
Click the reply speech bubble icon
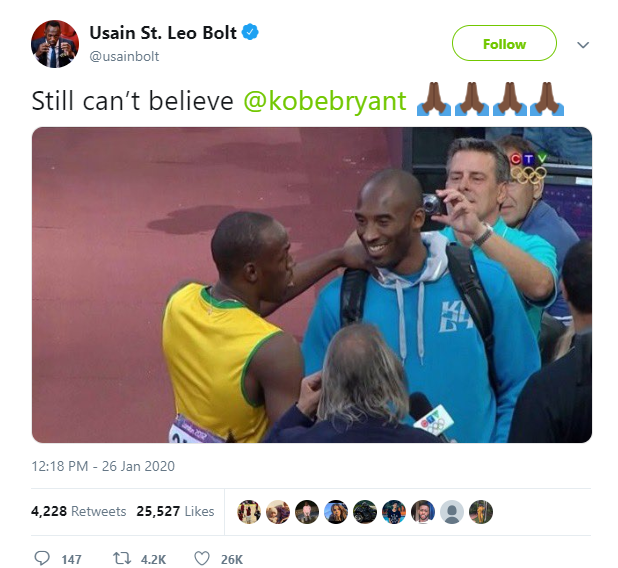[x=42, y=558]
